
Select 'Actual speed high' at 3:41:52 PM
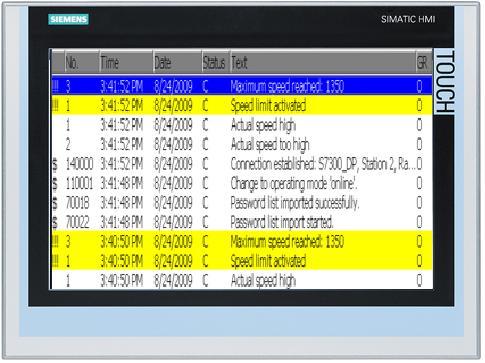[x=242, y=125]
